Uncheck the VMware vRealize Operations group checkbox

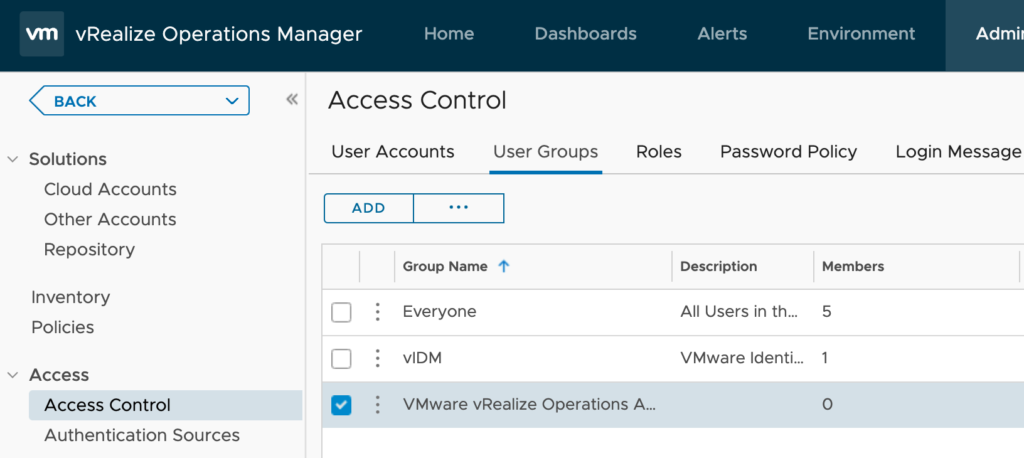pos(341,405)
